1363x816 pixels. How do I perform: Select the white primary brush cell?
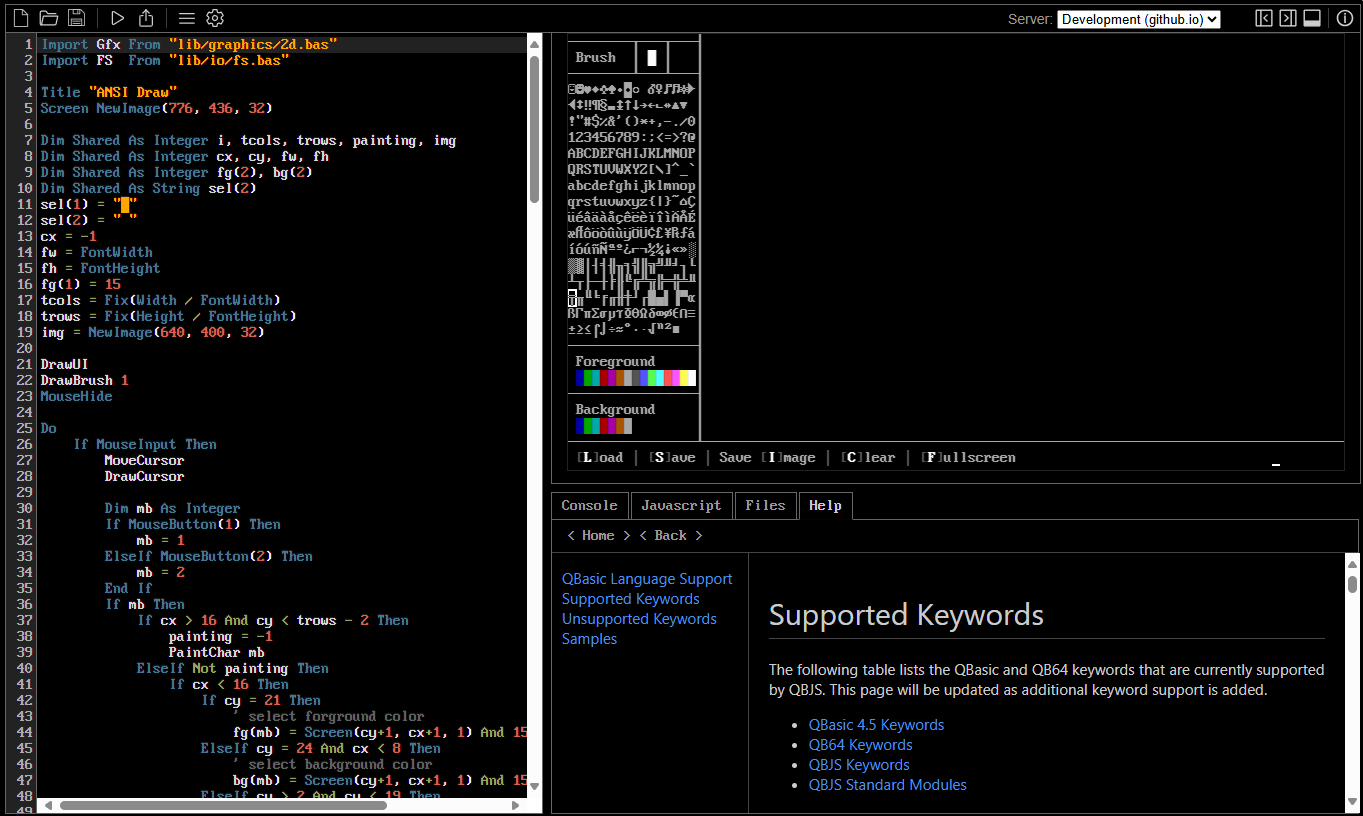coord(652,57)
